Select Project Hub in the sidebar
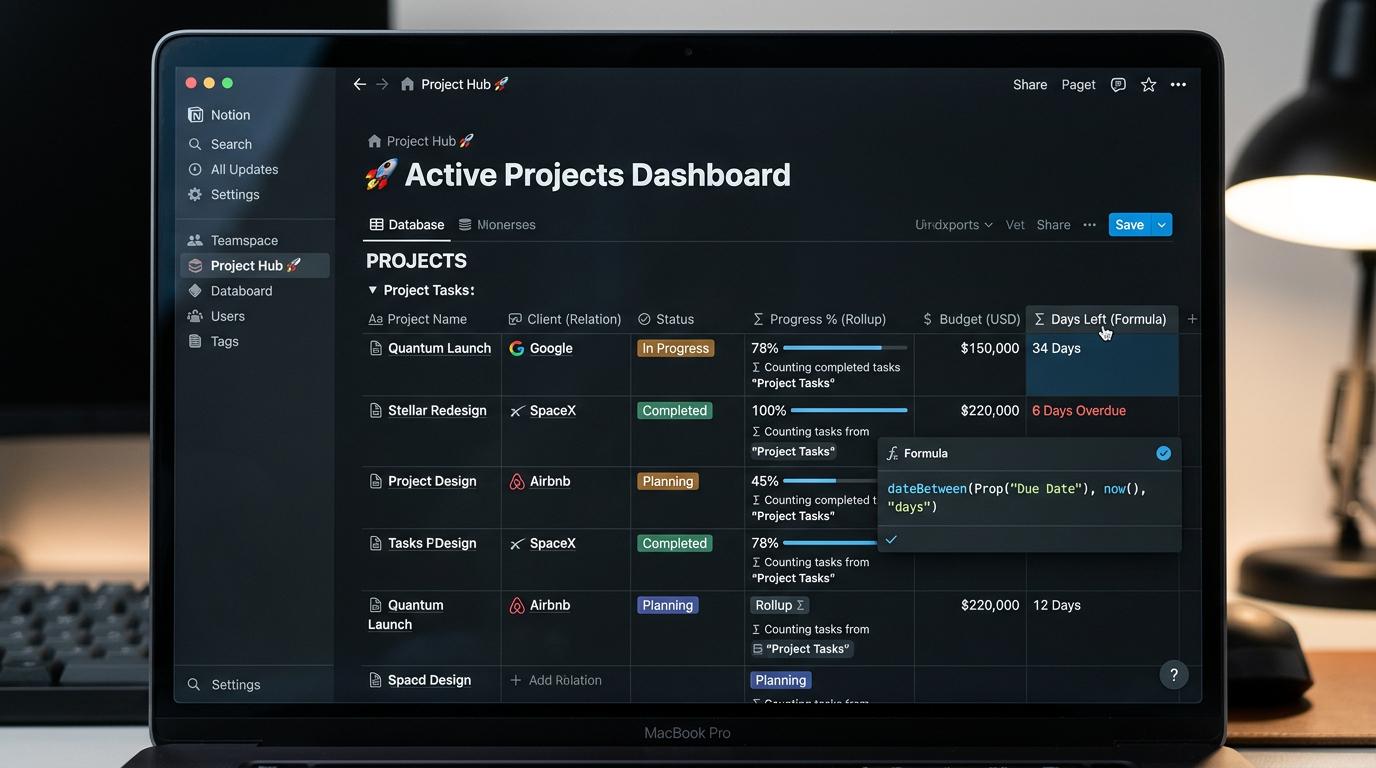Viewport: 1376px width, 768px height. 255,265
